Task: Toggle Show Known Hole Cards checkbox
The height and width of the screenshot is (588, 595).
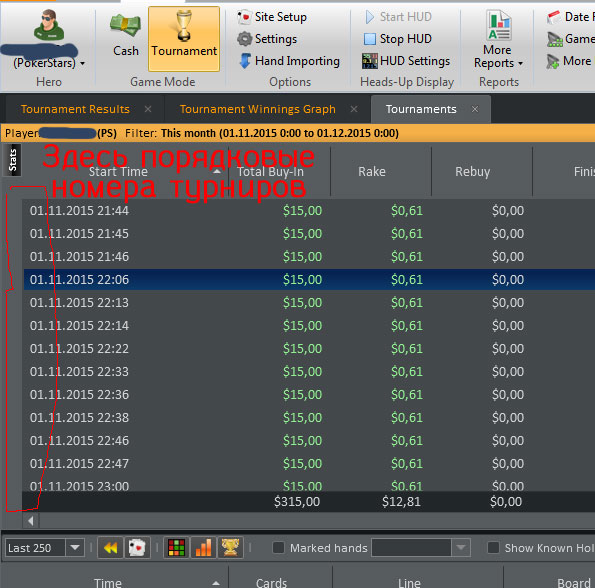Action: [x=493, y=547]
